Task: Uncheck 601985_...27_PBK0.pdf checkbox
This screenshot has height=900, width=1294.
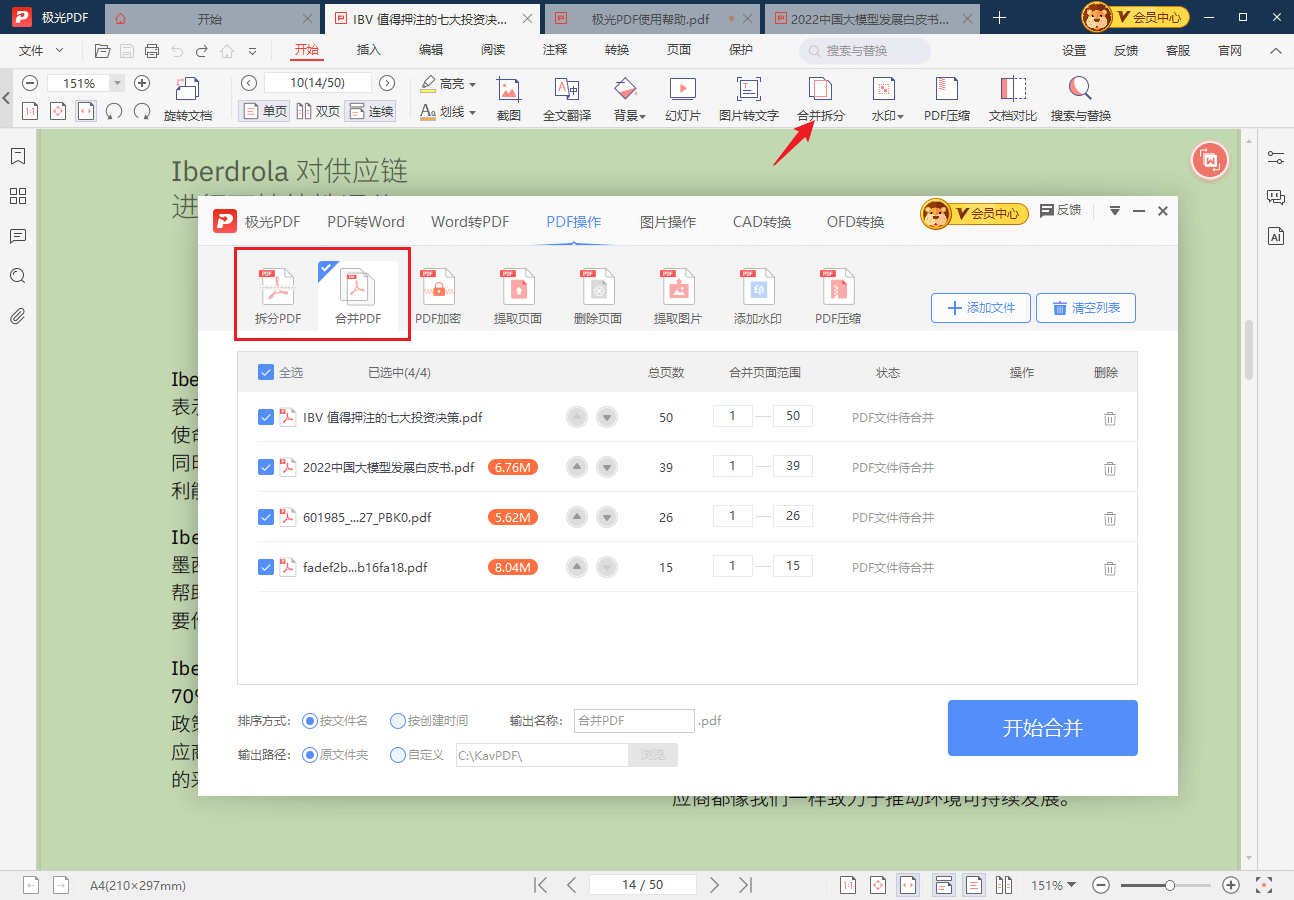Action: click(x=266, y=517)
